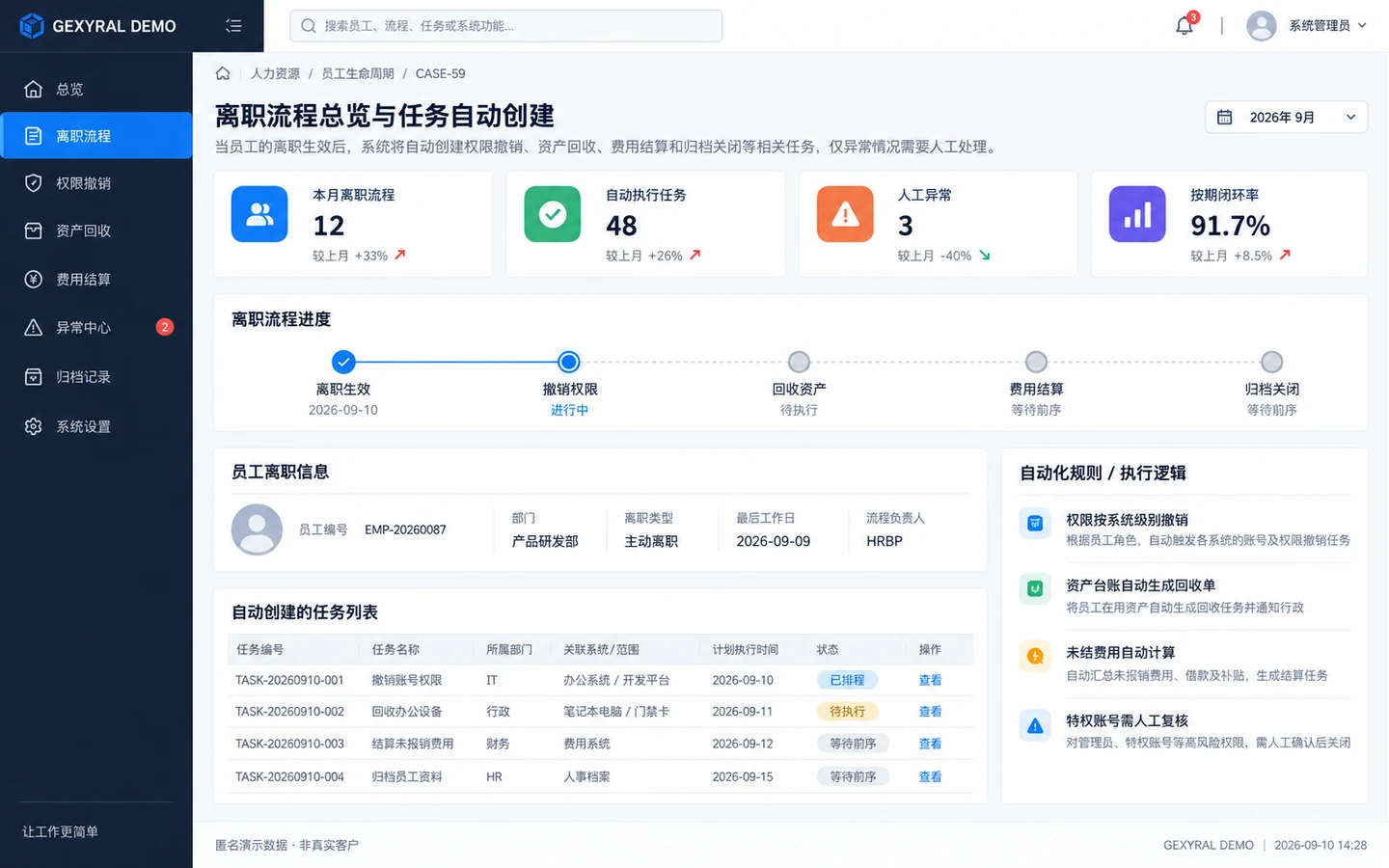Screen dimensions: 1389x868
Task: Click the green checkmark icon for 自动执行任务
Action: (553, 214)
